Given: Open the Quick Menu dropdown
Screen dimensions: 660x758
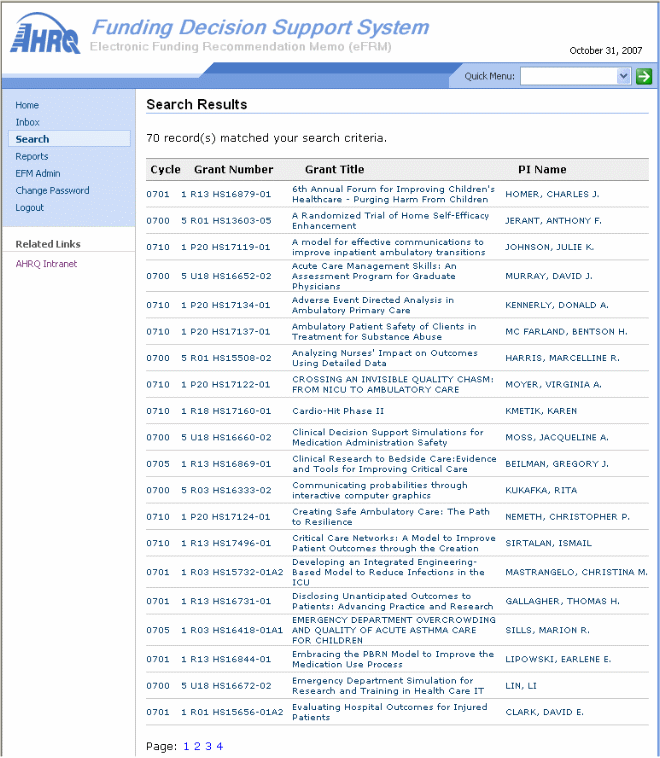Looking at the screenshot, I should pyautogui.click(x=575, y=76).
